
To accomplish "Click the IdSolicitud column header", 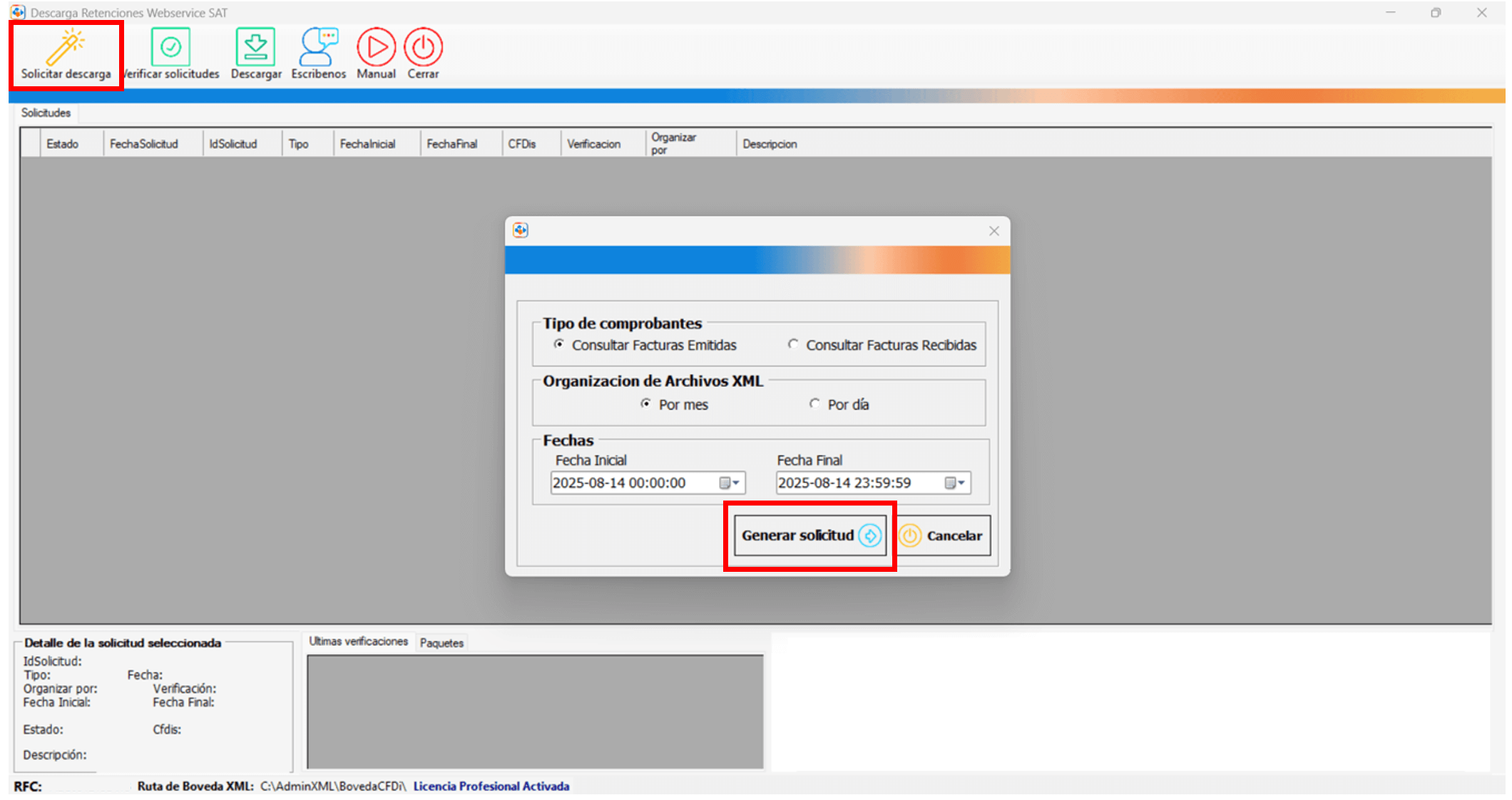I will click(x=242, y=144).
